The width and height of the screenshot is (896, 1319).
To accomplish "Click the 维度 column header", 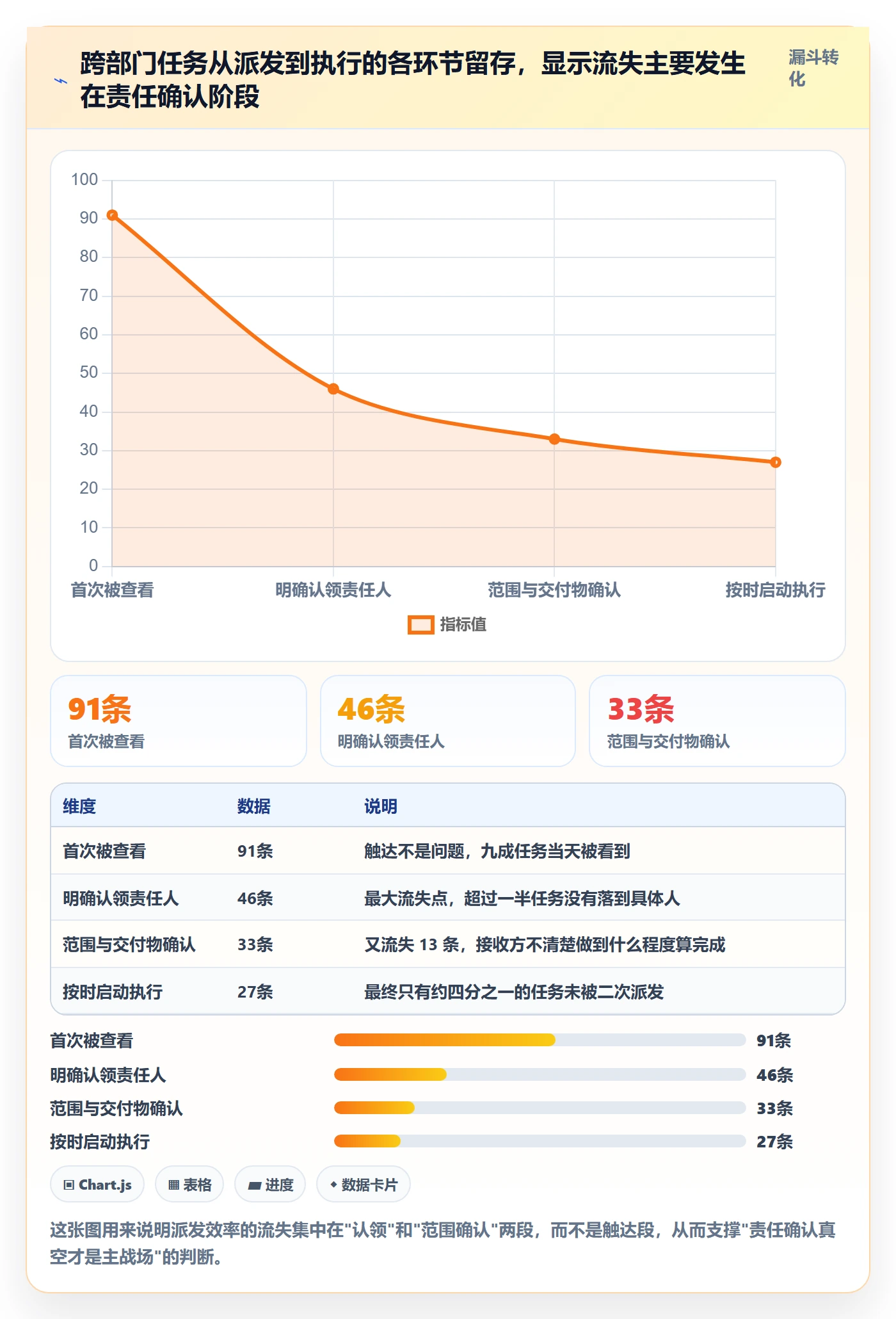I will pyautogui.click(x=79, y=806).
